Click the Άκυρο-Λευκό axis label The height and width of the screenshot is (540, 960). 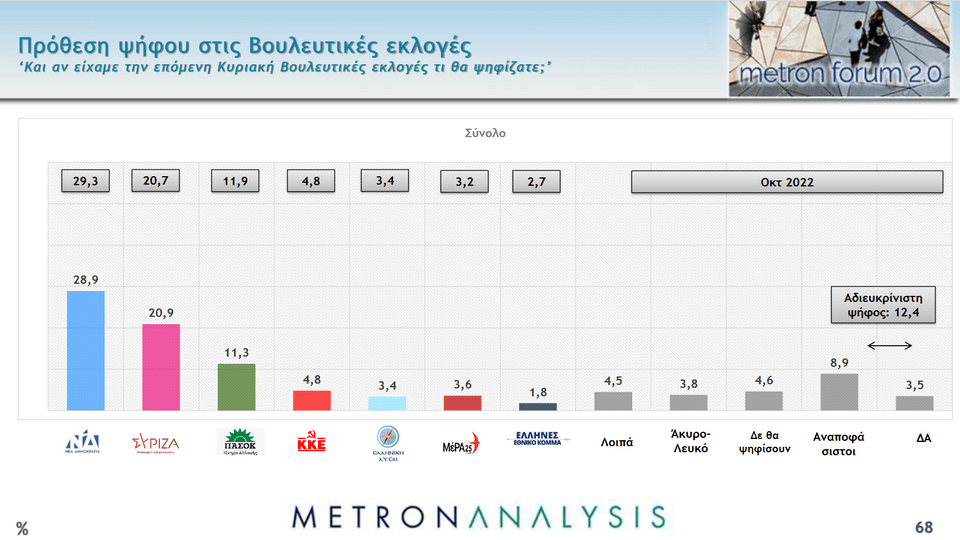(x=691, y=441)
